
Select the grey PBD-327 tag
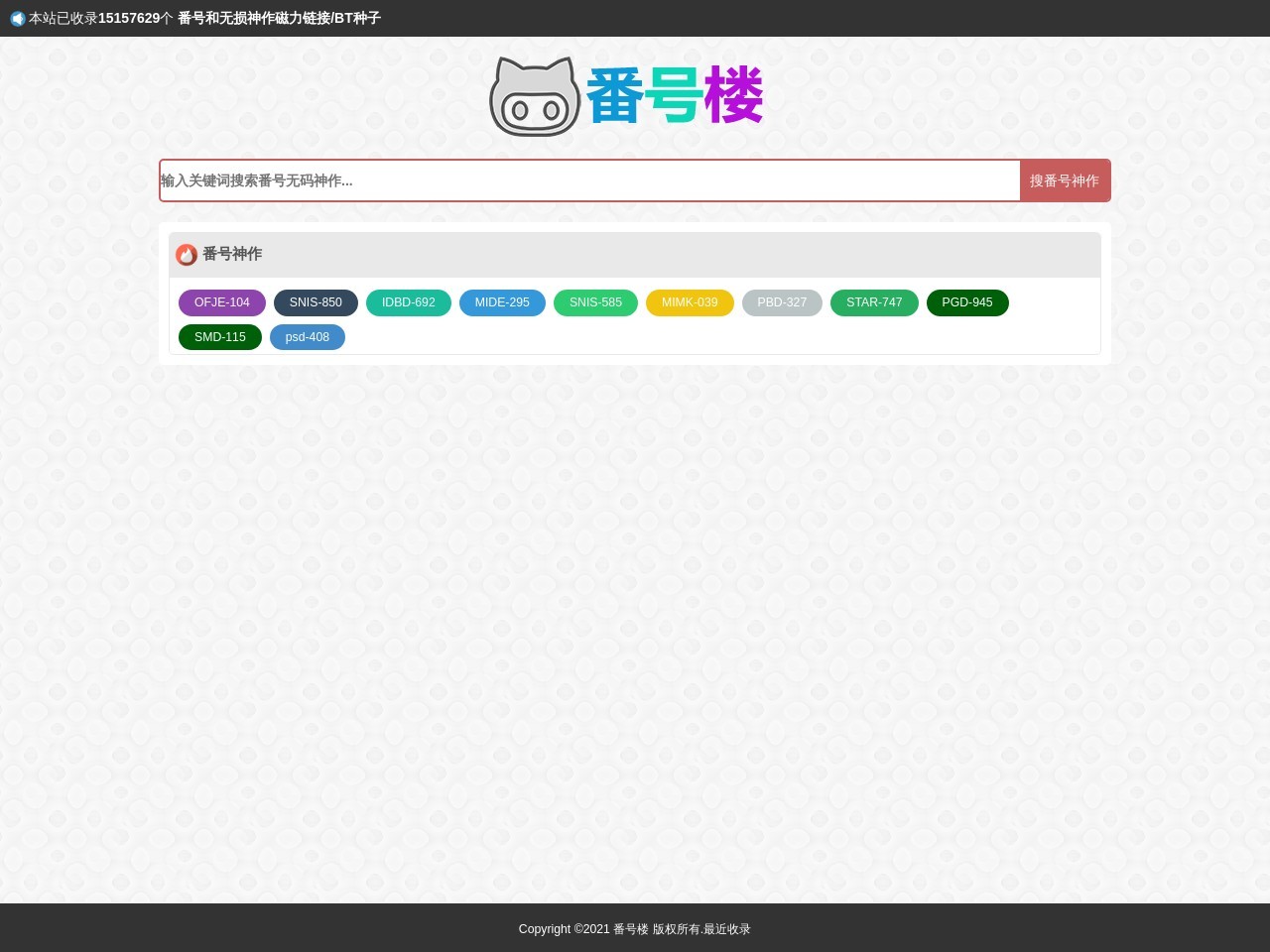[x=782, y=302]
